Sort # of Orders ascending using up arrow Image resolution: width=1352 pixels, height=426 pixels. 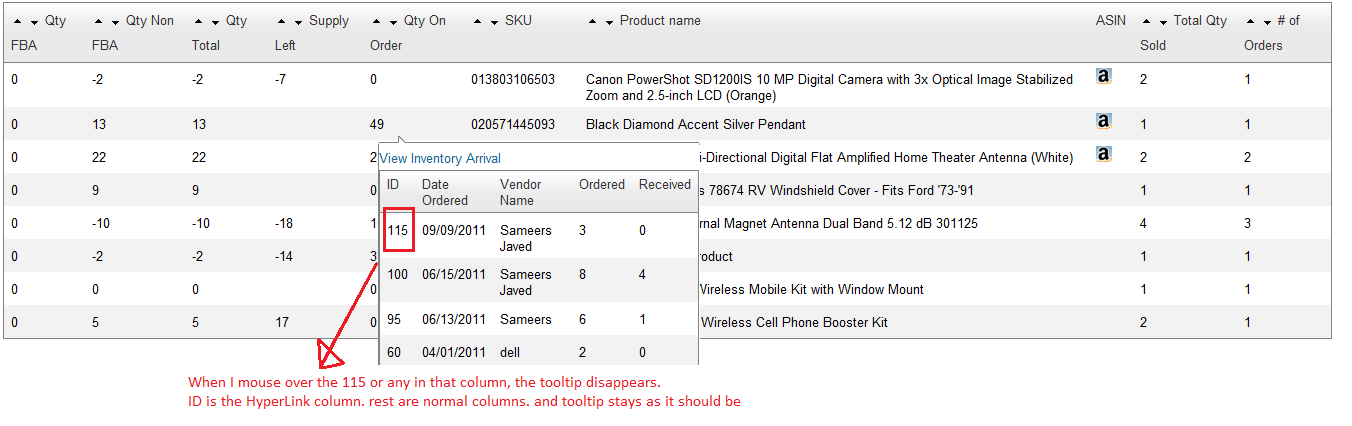tap(1249, 21)
